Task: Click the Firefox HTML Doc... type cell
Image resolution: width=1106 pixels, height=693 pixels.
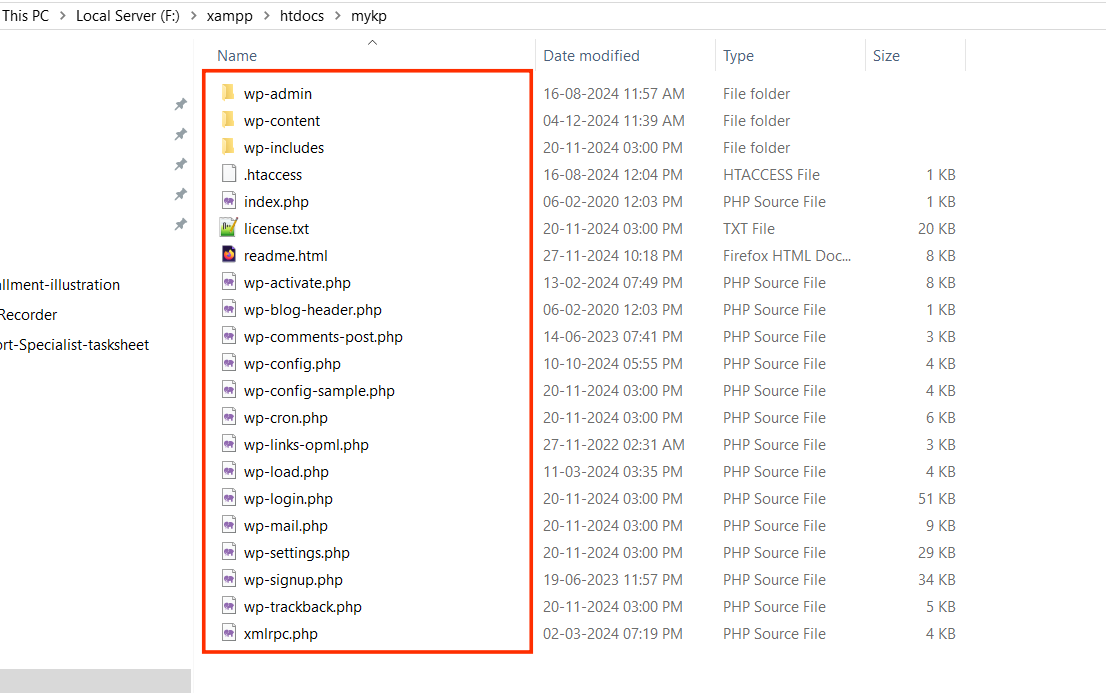Action: click(x=786, y=255)
